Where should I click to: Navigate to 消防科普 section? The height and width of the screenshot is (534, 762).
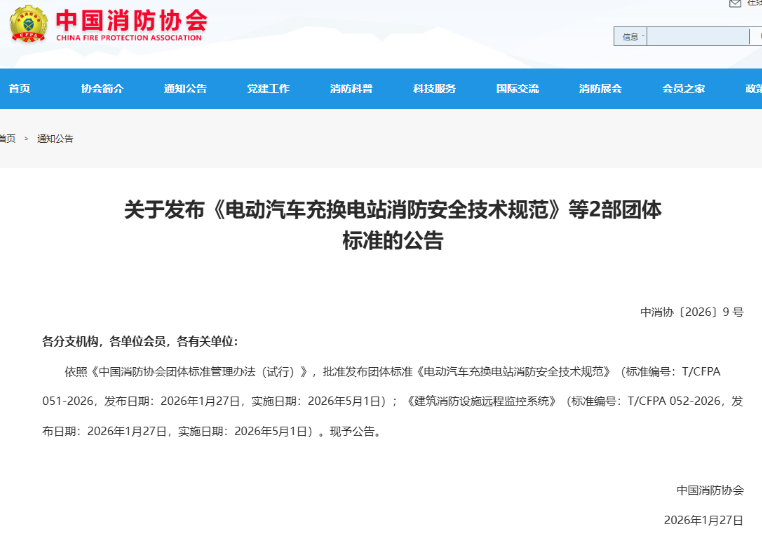coord(351,89)
